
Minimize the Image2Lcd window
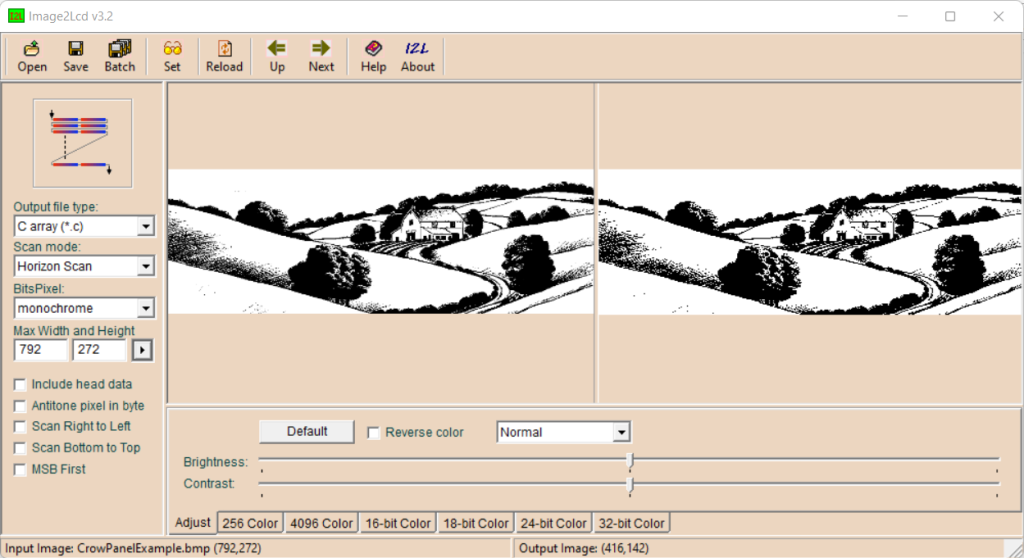[903, 16]
